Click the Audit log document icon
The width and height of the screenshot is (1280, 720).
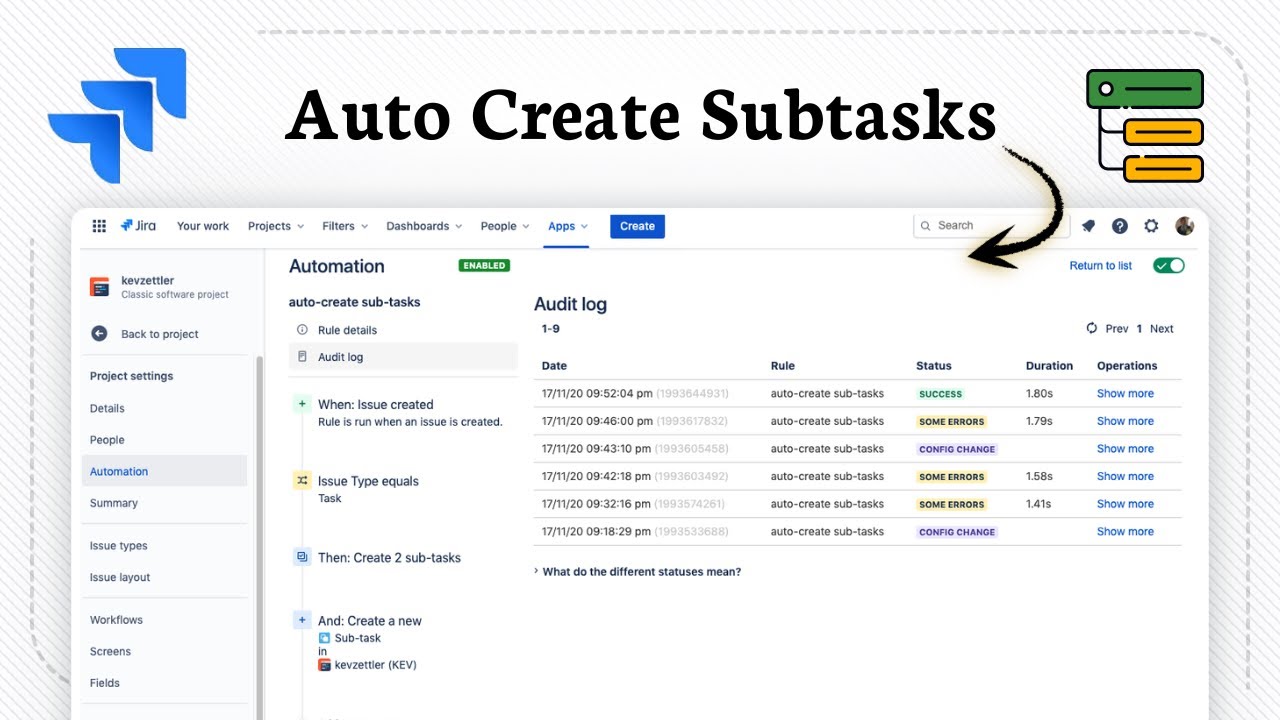tap(302, 357)
